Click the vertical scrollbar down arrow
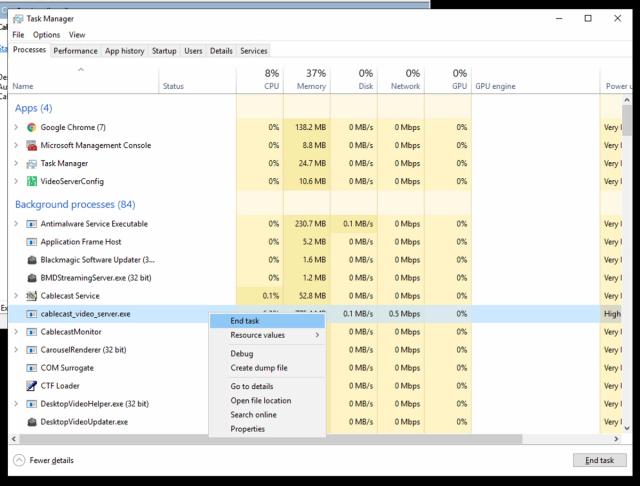 (627, 428)
